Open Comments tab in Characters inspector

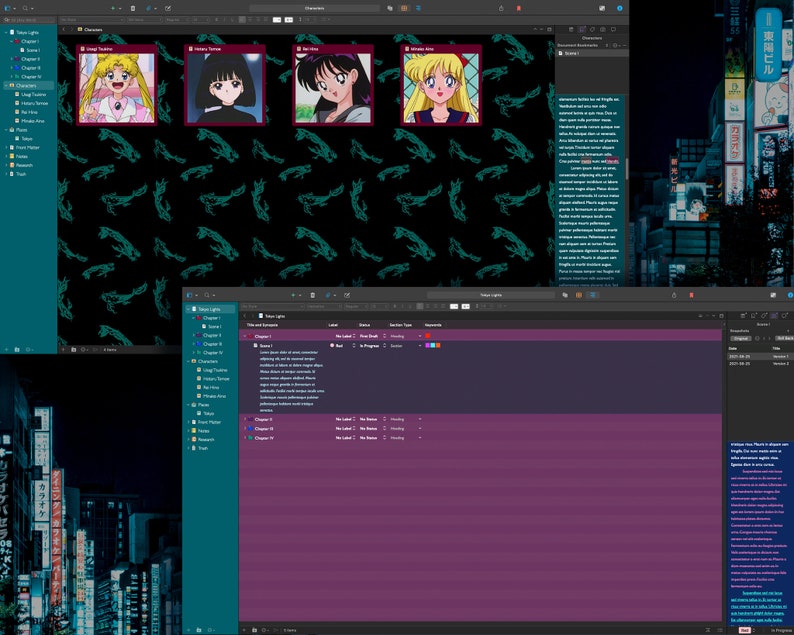(x=613, y=29)
